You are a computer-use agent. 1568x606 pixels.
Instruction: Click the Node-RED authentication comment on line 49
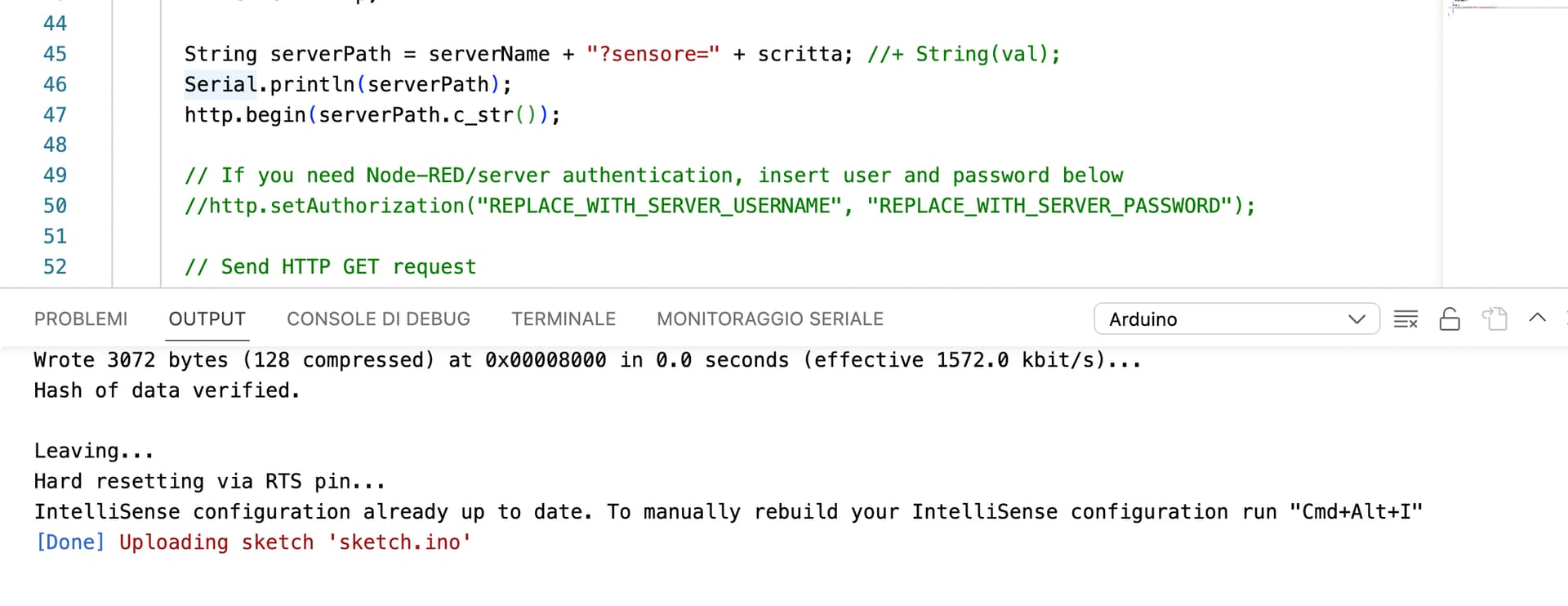653,175
